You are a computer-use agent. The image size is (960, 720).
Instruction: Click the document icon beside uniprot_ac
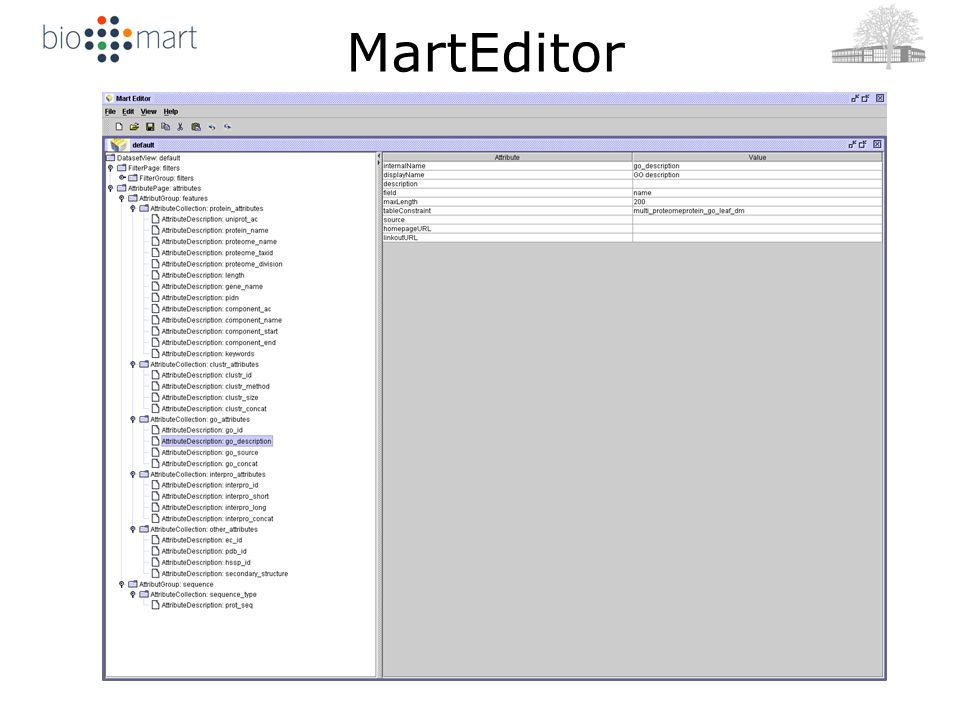coord(156,219)
